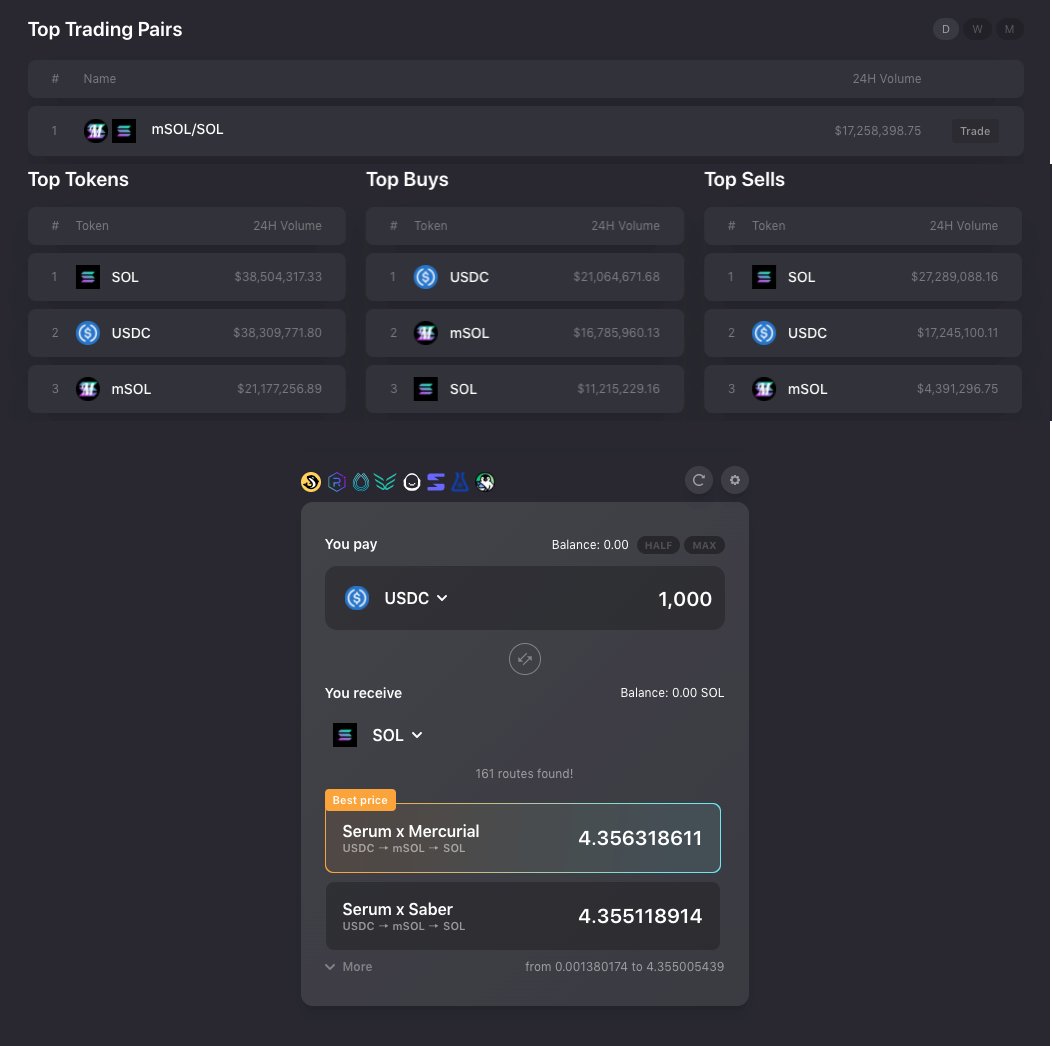The height and width of the screenshot is (1046, 1052).
Task: Refresh the swap route prices
Action: click(x=698, y=480)
